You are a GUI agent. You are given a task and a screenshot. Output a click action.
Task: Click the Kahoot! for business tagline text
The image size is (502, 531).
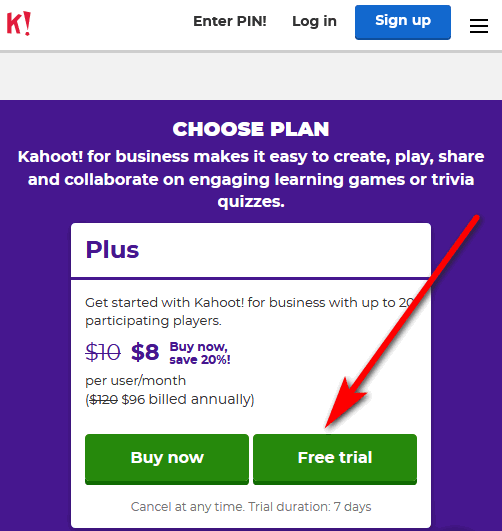click(251, 179)
